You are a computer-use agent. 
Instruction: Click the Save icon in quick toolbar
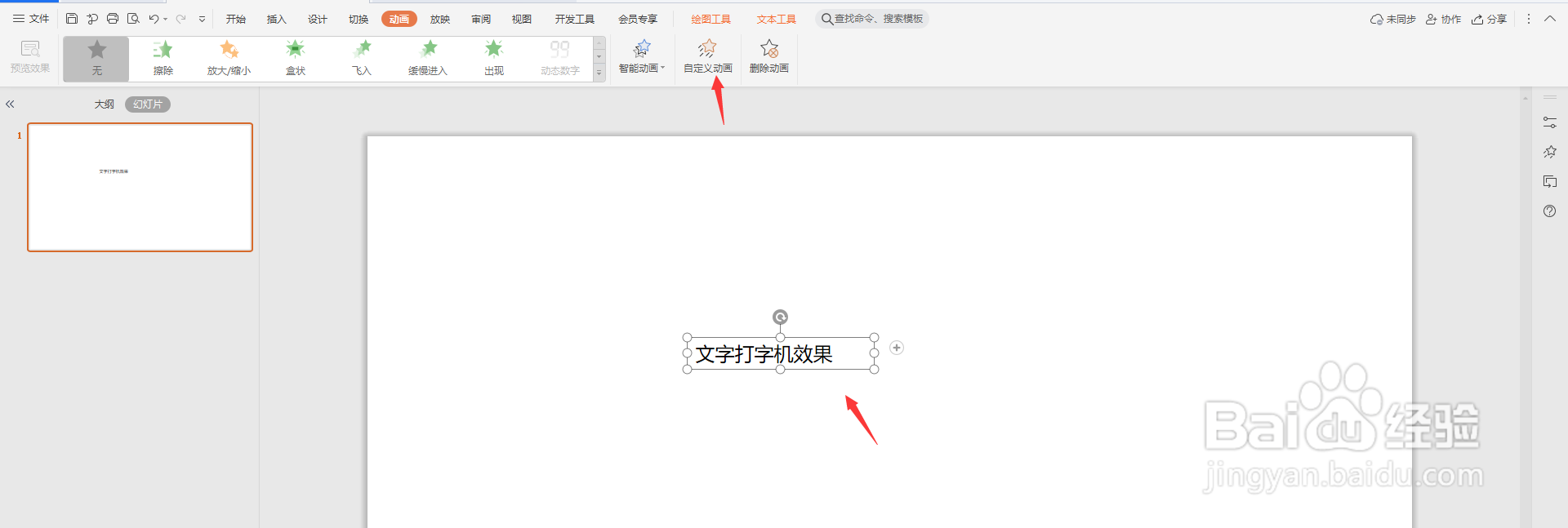tap(72, 19)
